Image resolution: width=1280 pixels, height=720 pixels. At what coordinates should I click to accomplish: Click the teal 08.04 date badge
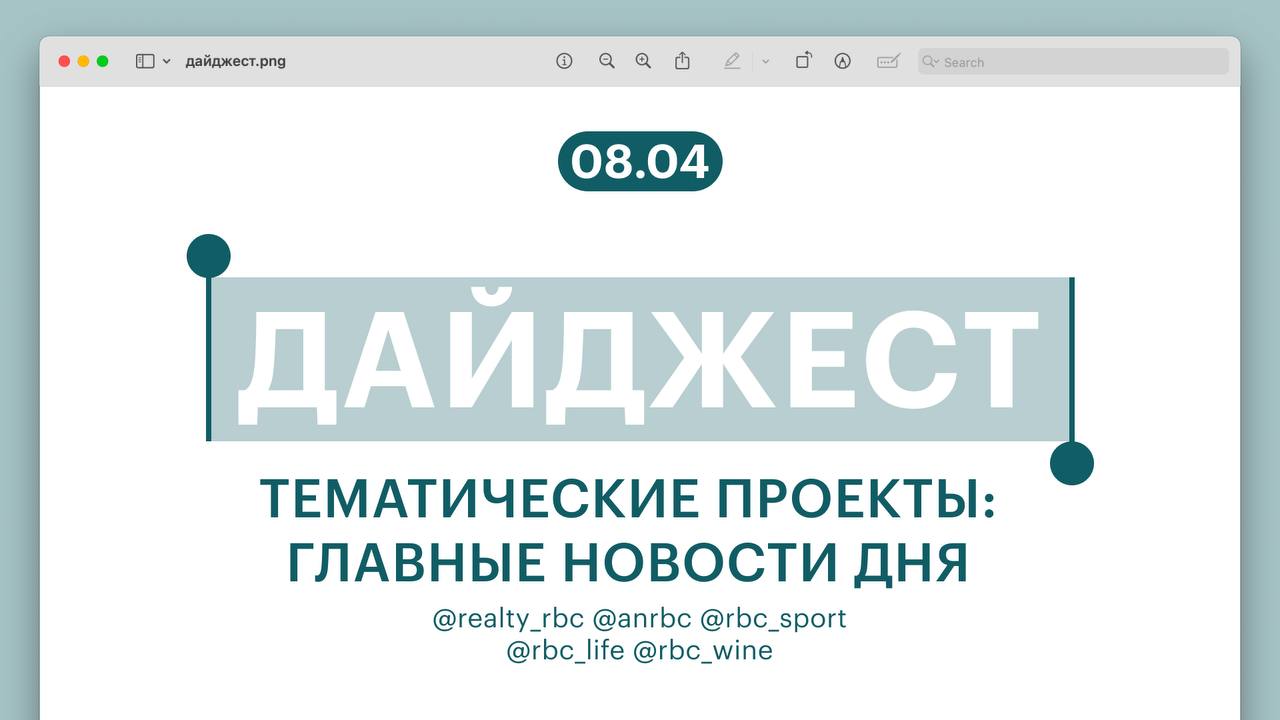pyautogui.click(x=640, y=161)
